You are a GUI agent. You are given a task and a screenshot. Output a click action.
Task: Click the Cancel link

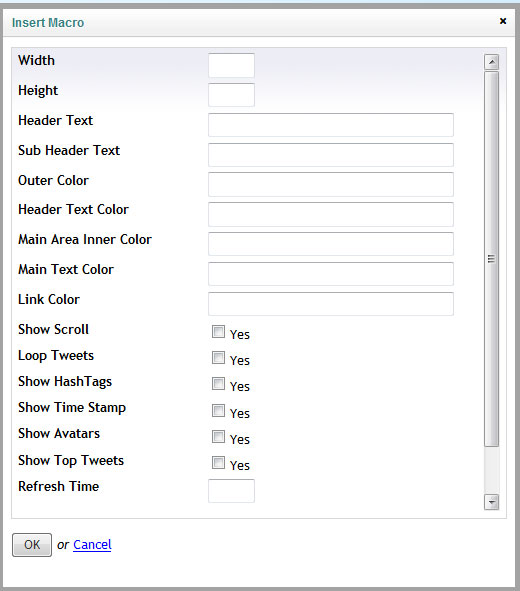click(92, 545)
